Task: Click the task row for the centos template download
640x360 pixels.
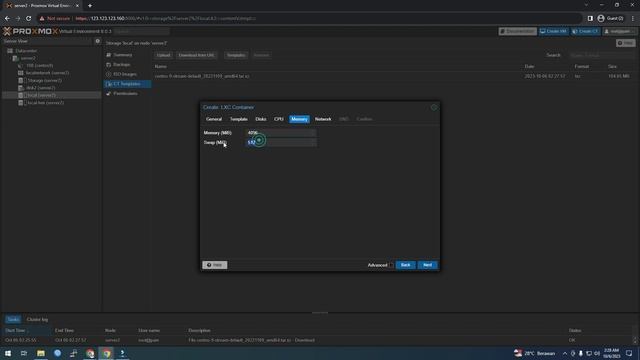Action: (318, 340)
